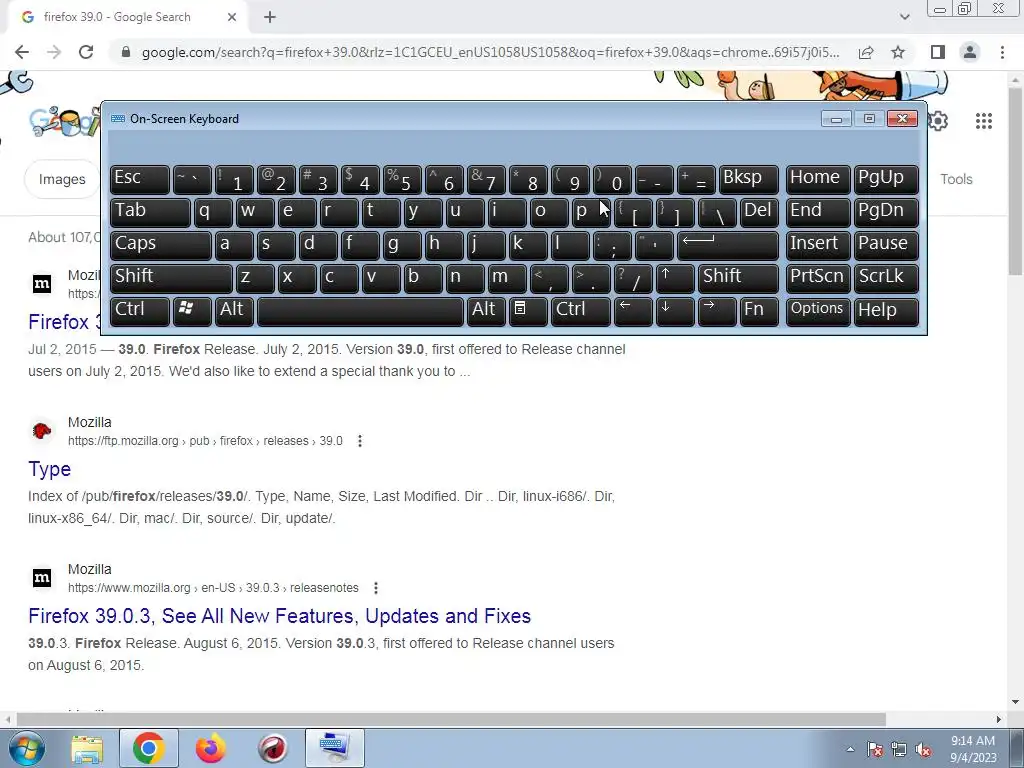Close the firefox 39.0 Google Search tab
Screen dimensions: 1024x768
coord(232,18)
